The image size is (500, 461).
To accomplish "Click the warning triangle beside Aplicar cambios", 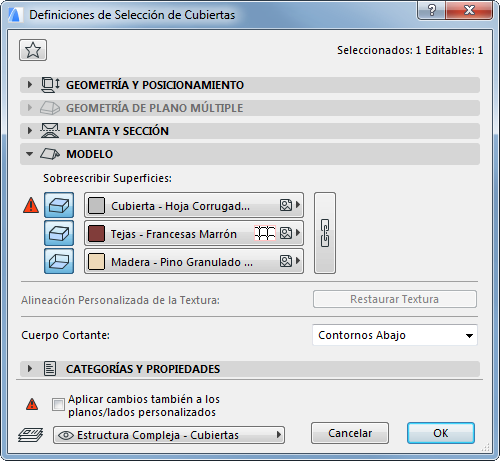I will [32, 404].
